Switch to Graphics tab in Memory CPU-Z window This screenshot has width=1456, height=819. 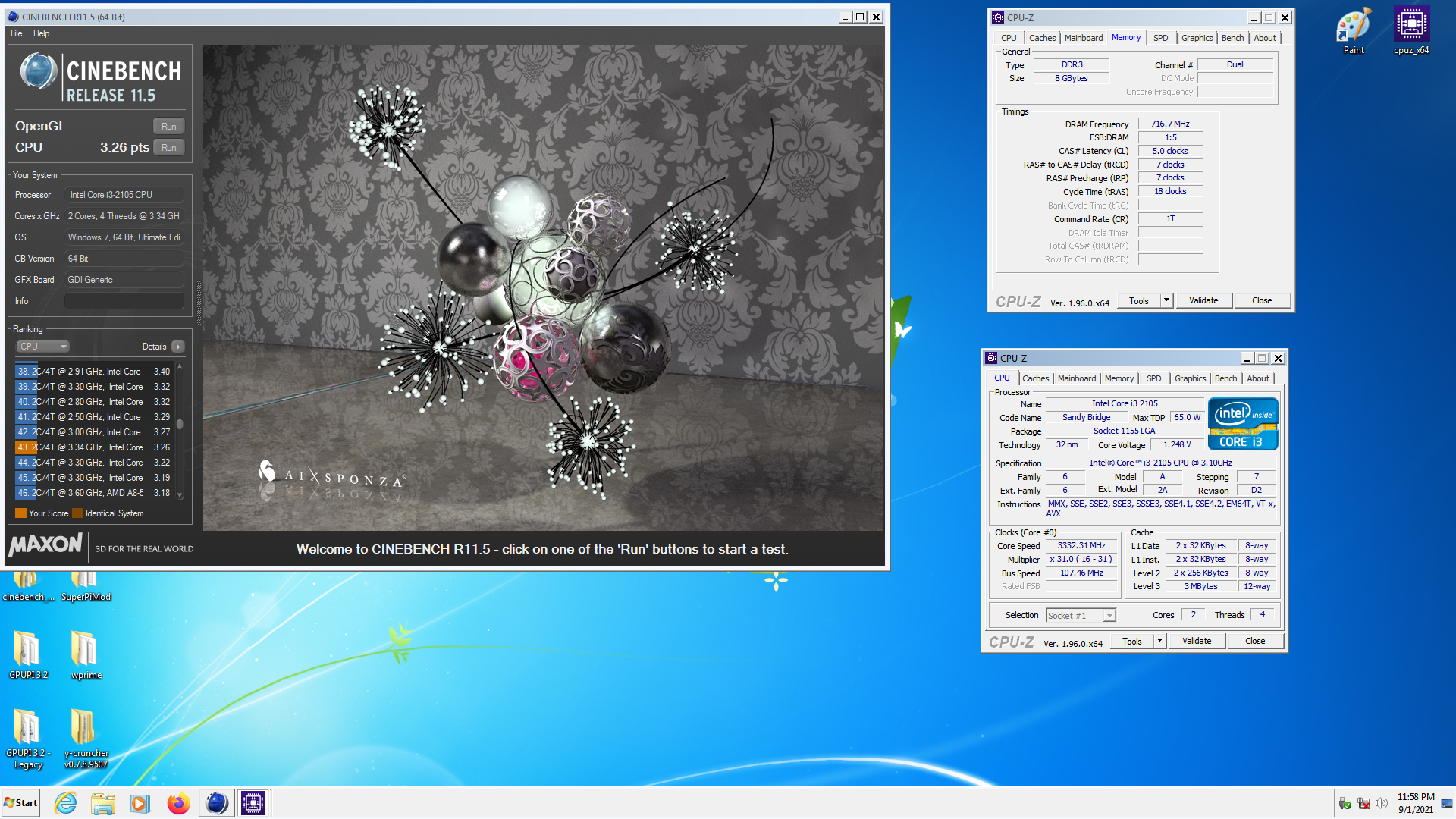click(1197, 38)
